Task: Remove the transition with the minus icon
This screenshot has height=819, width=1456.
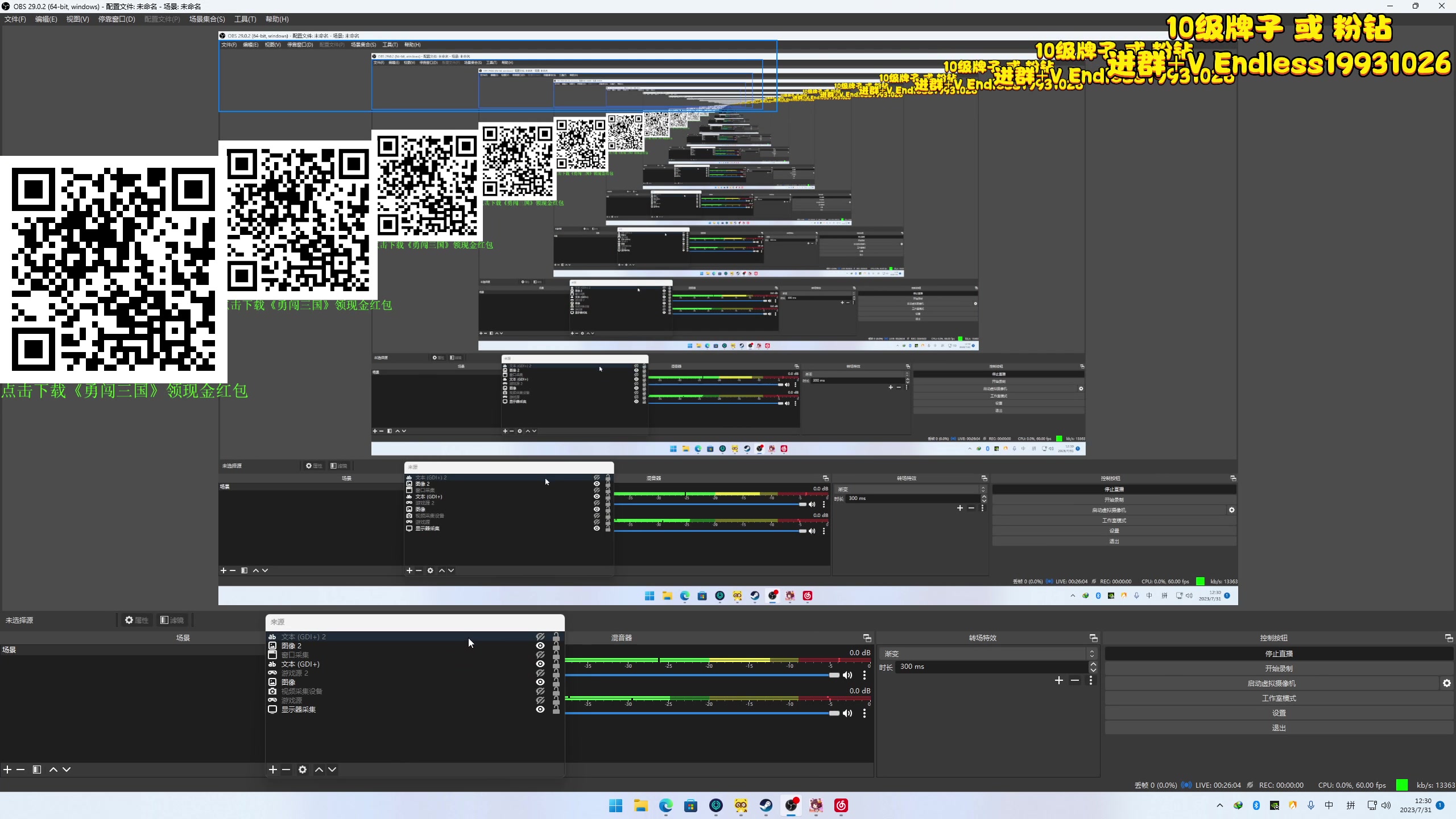Action: point(1075,680)
